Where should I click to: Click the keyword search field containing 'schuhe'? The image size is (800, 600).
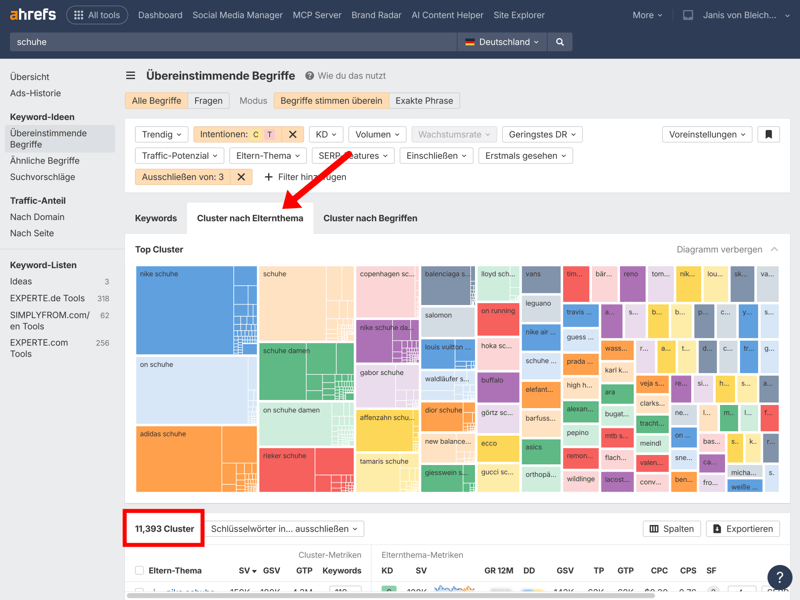[x=230, y=42]
